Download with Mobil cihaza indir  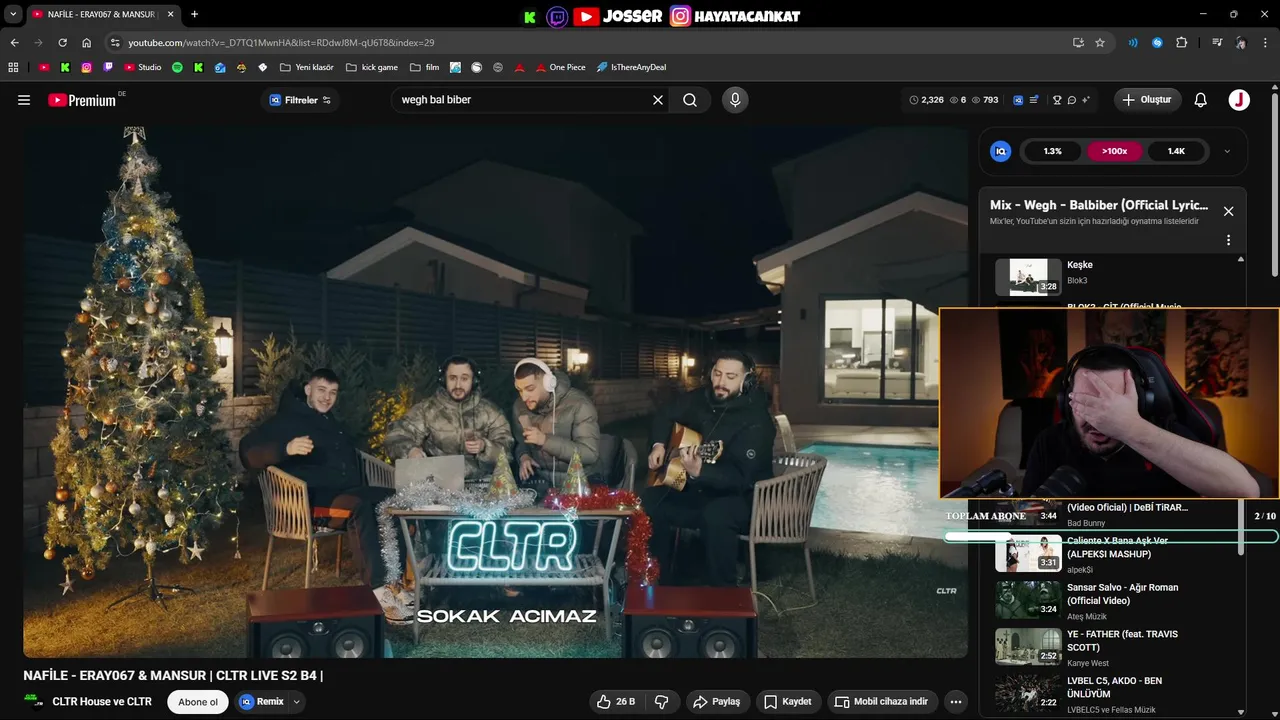pyautogui.click(x=881, y=702)
